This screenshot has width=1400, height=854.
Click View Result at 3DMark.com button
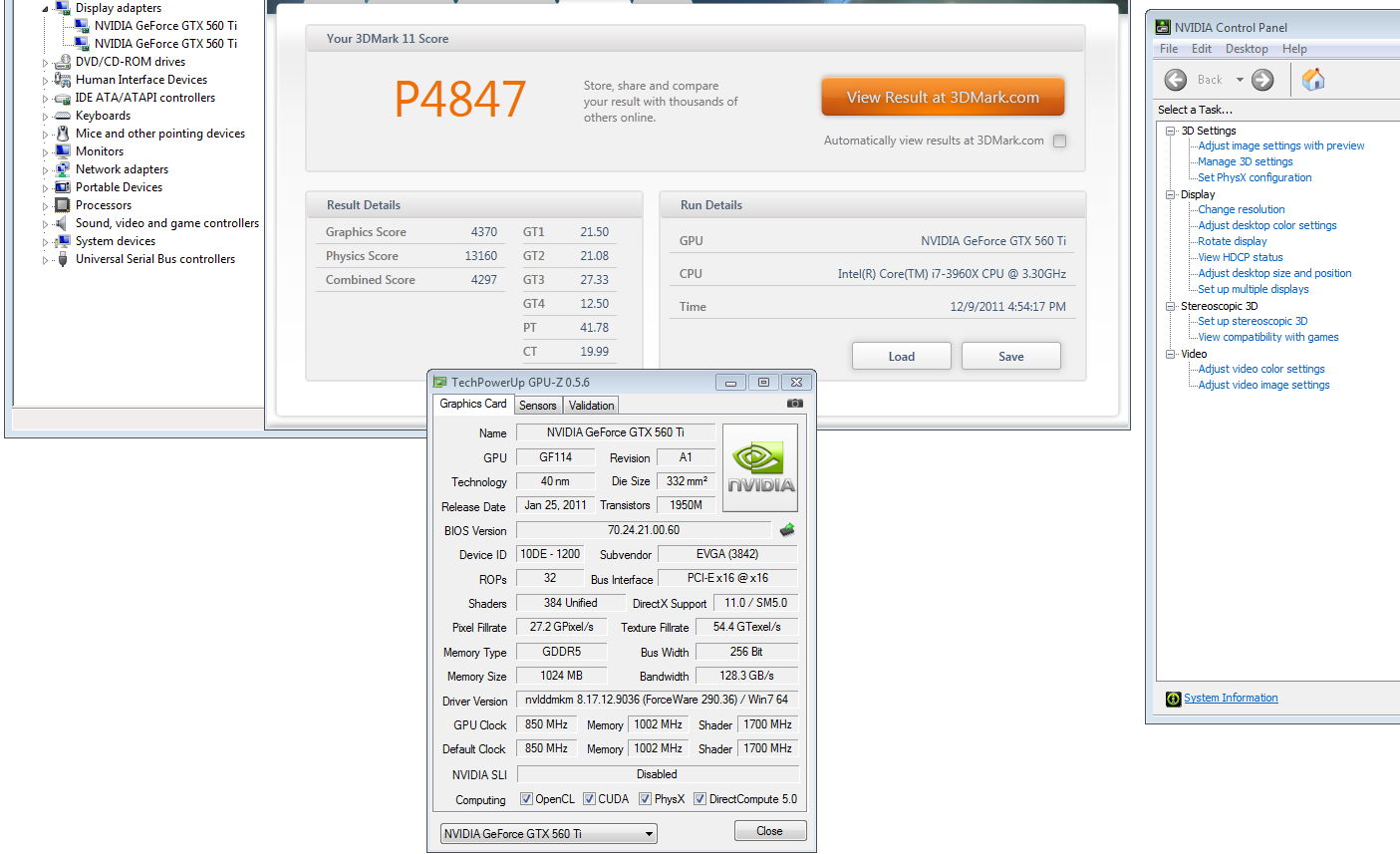943,98
